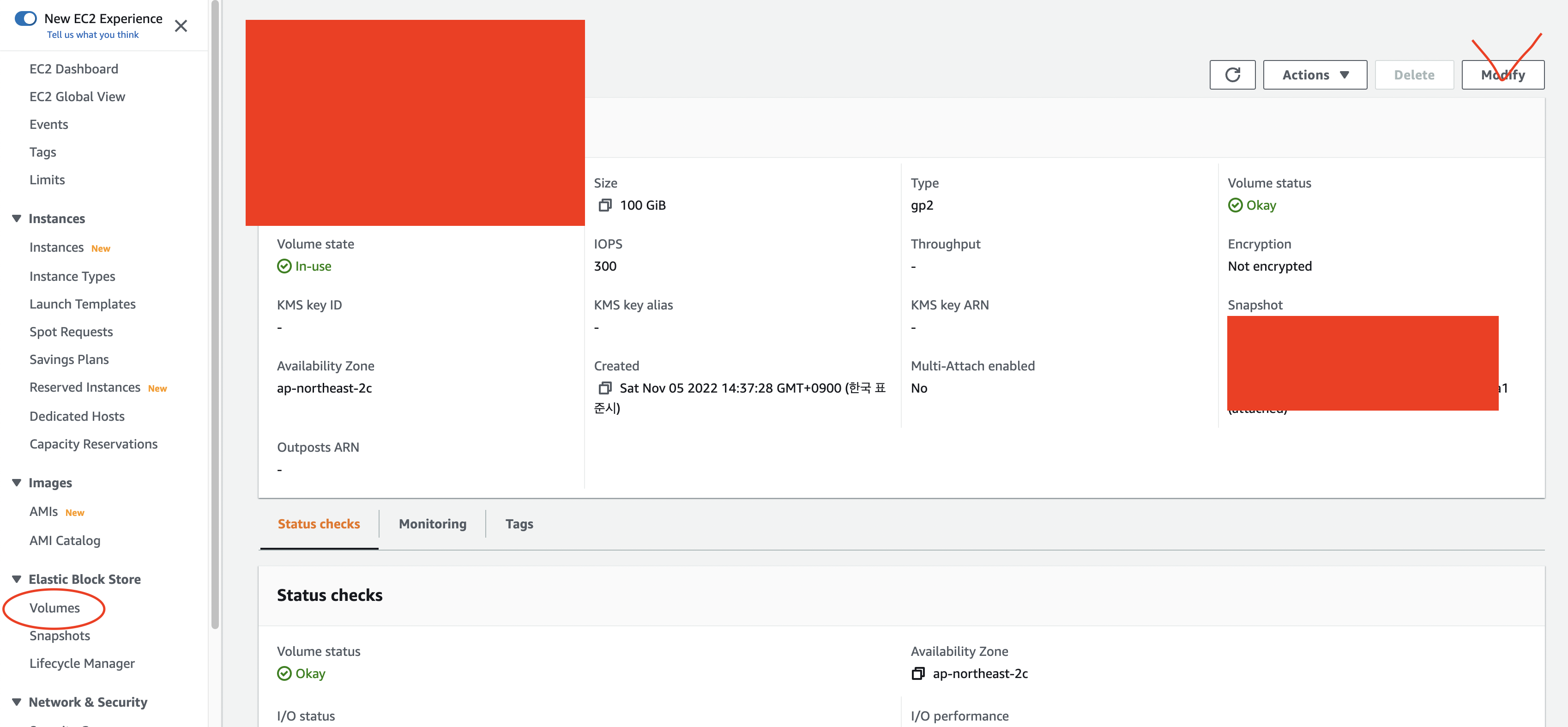Open the Tags tab

519,524
